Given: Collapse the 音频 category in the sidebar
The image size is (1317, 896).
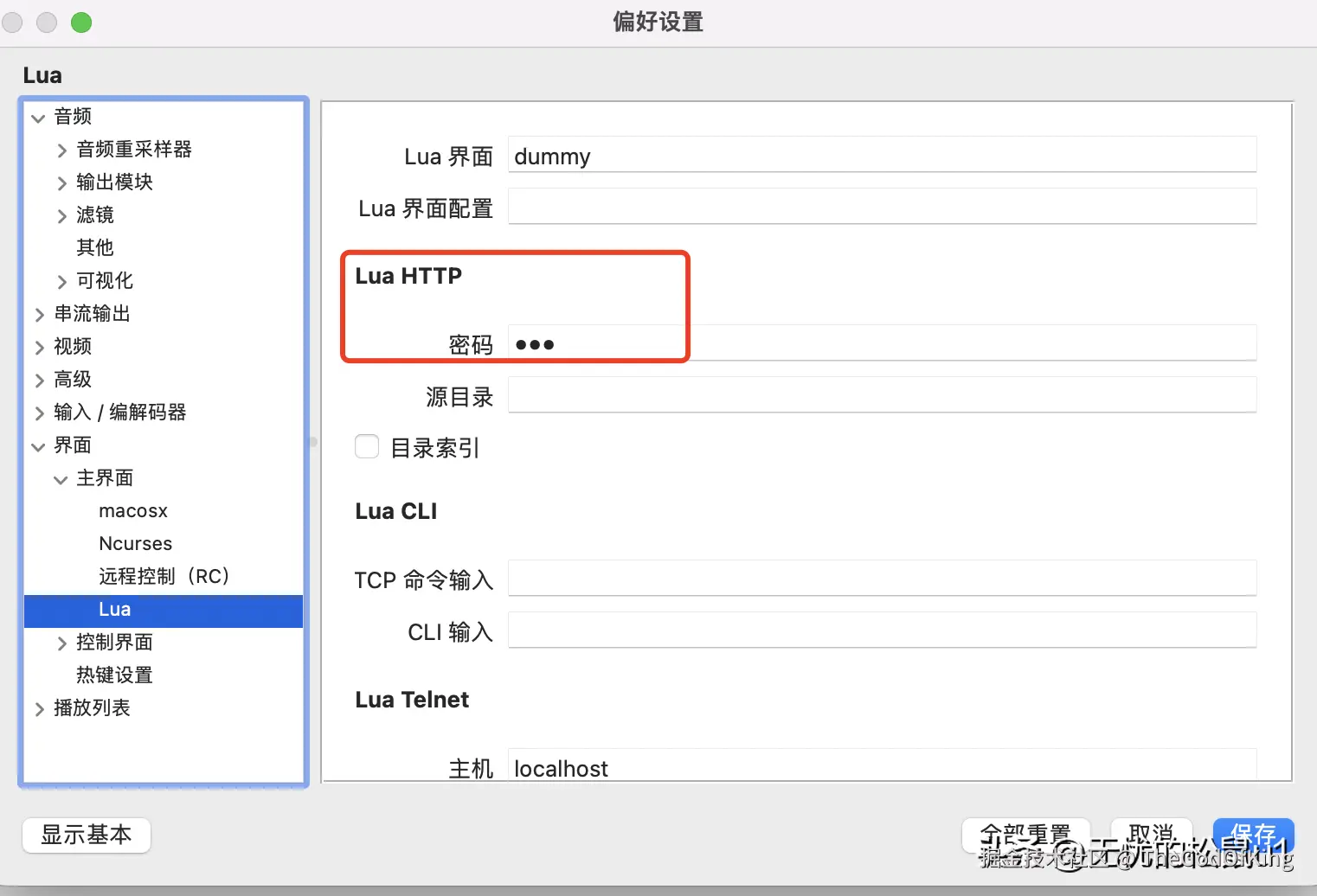Looking at the screenshot, I should tap(38, 117).
